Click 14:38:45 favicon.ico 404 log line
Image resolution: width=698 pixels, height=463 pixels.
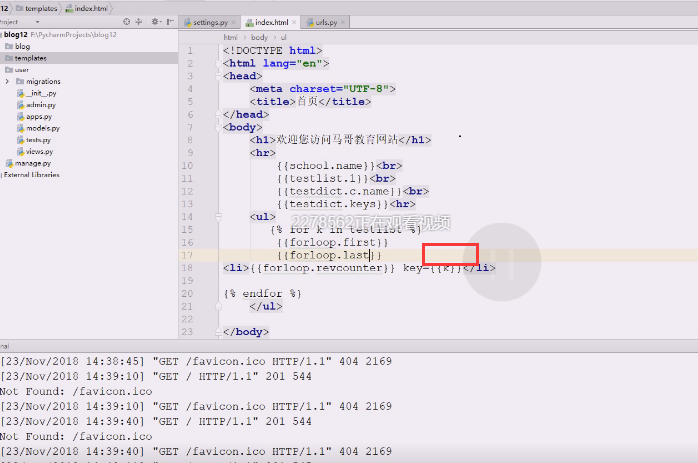pyautogui.click(x=196, y=361)
